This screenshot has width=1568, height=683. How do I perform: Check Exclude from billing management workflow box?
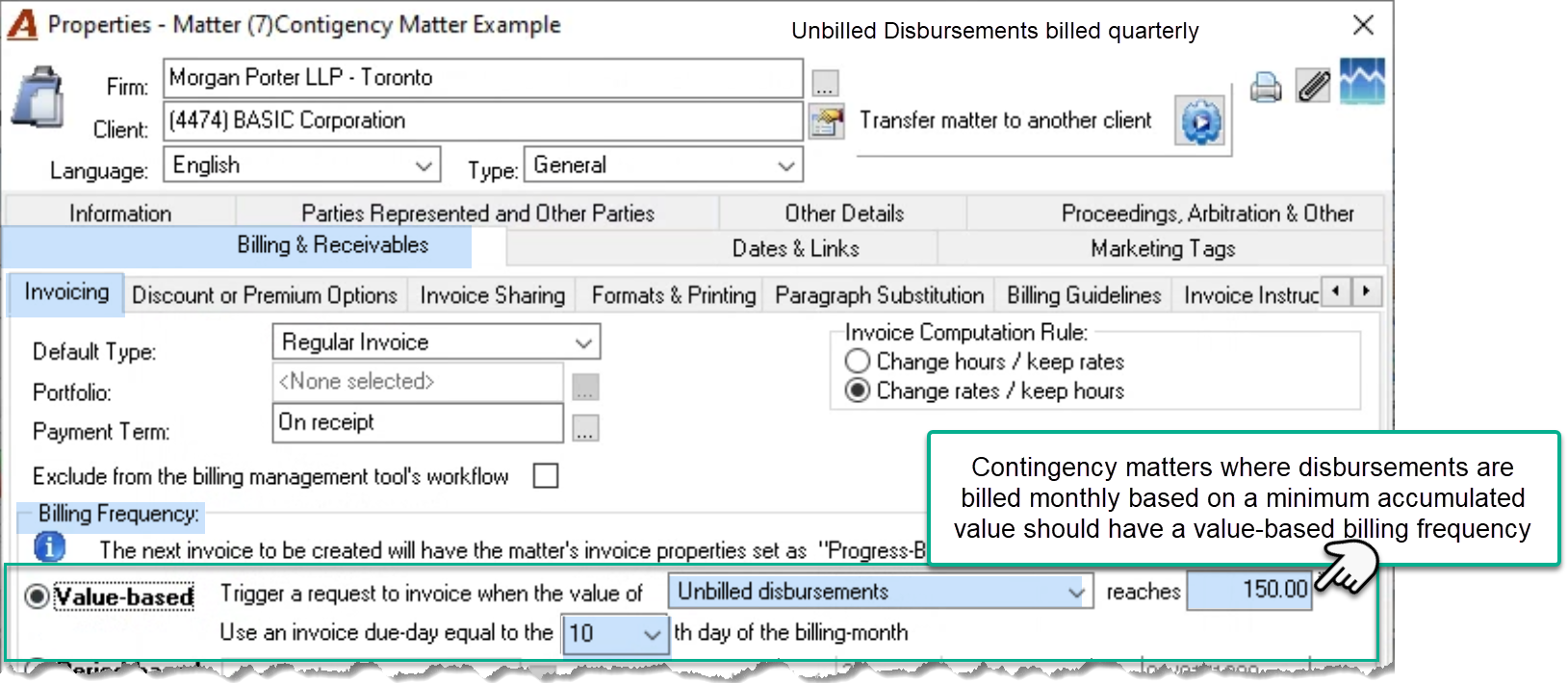point(546,475)
